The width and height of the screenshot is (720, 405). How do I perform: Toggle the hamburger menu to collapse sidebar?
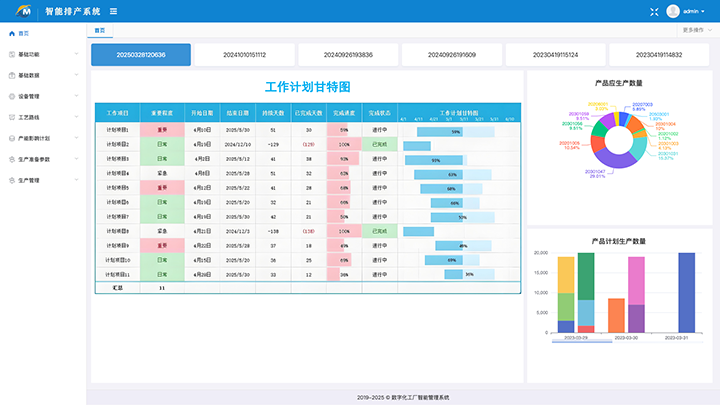(x=113, y=11)
